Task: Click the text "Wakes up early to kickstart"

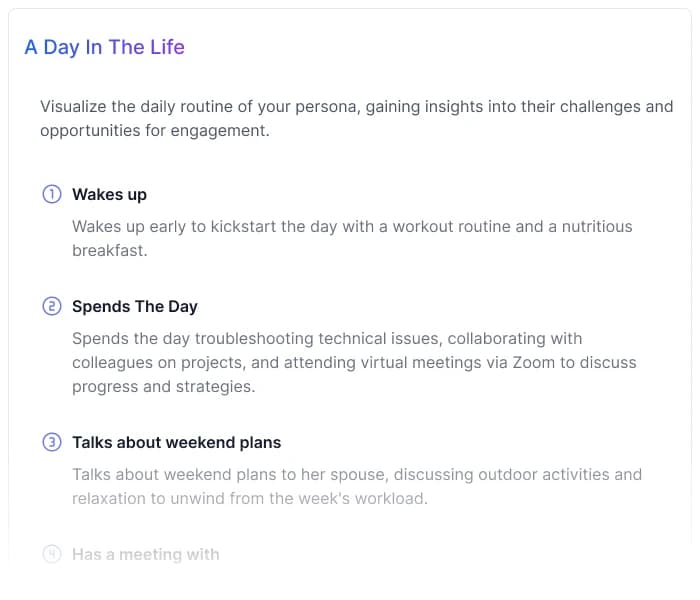Action: (170, 226)
